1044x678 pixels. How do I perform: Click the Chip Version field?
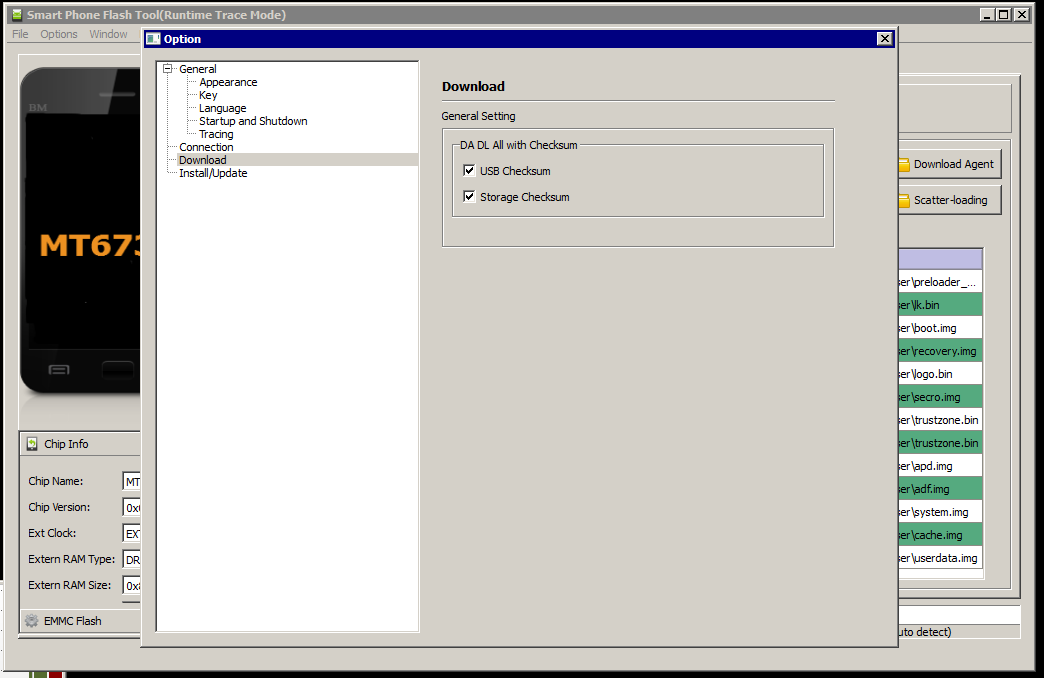[132, 507]
